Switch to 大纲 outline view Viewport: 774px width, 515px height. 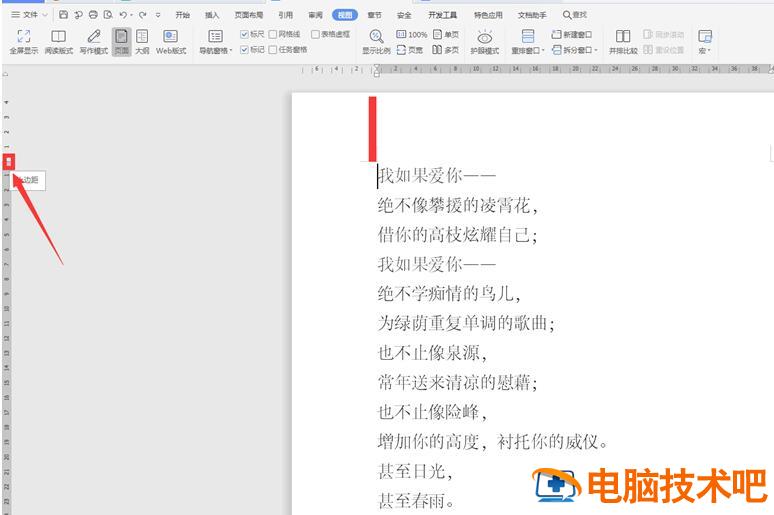(x=142, y=36)
